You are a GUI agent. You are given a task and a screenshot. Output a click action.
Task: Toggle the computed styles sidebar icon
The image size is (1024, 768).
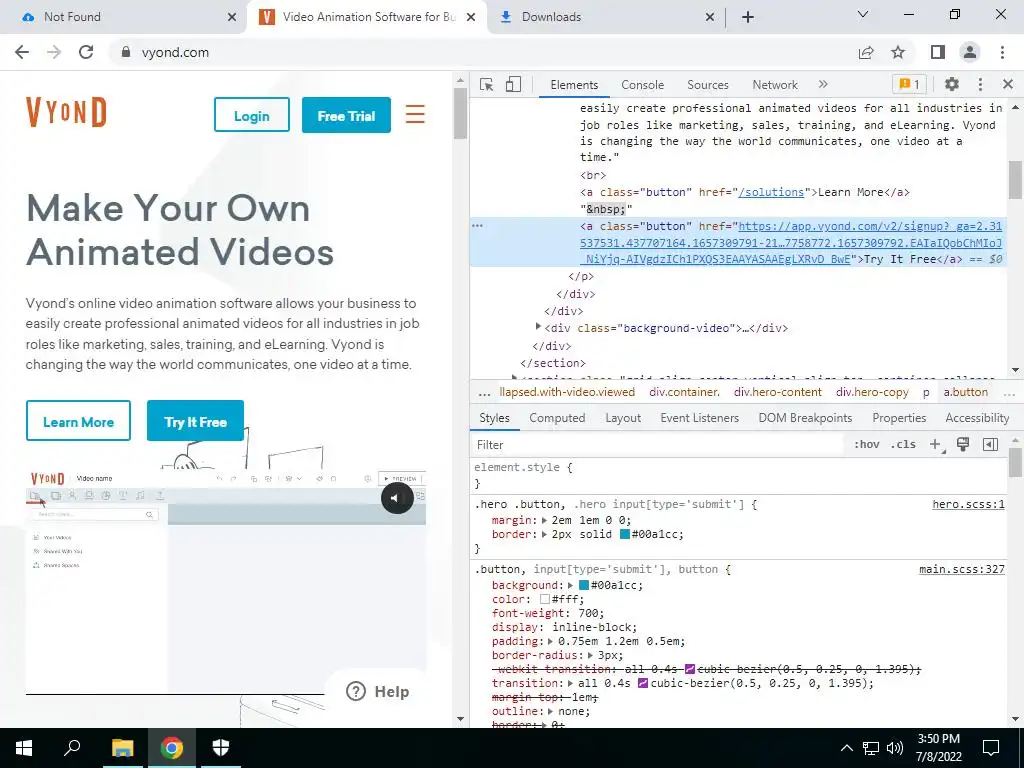990,445
